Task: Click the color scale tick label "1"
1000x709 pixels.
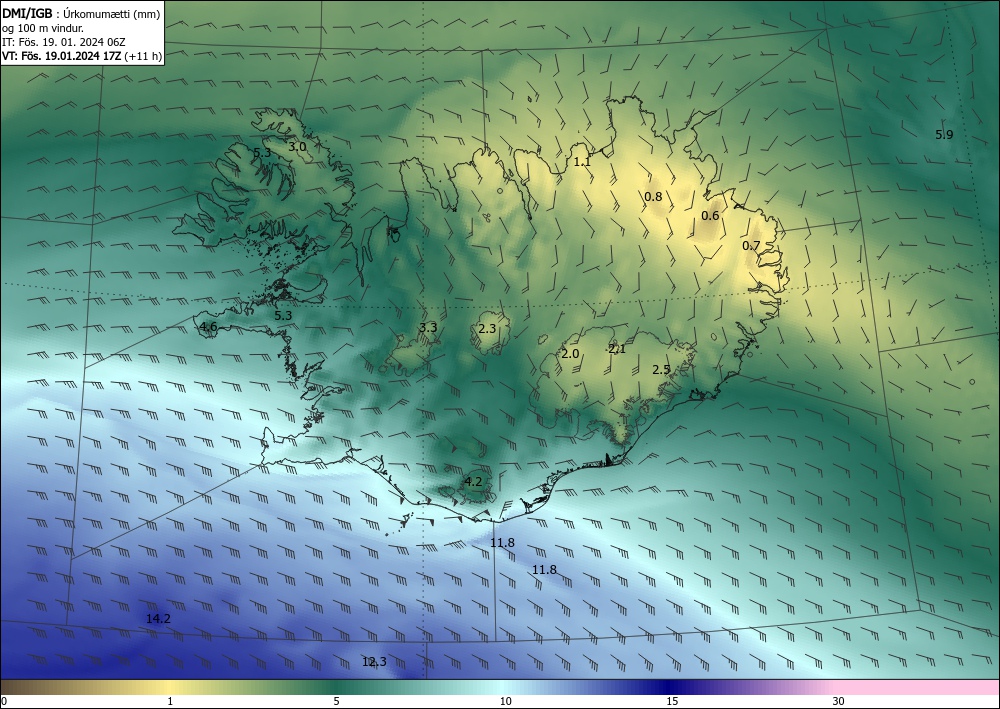Action: point(170,702)
